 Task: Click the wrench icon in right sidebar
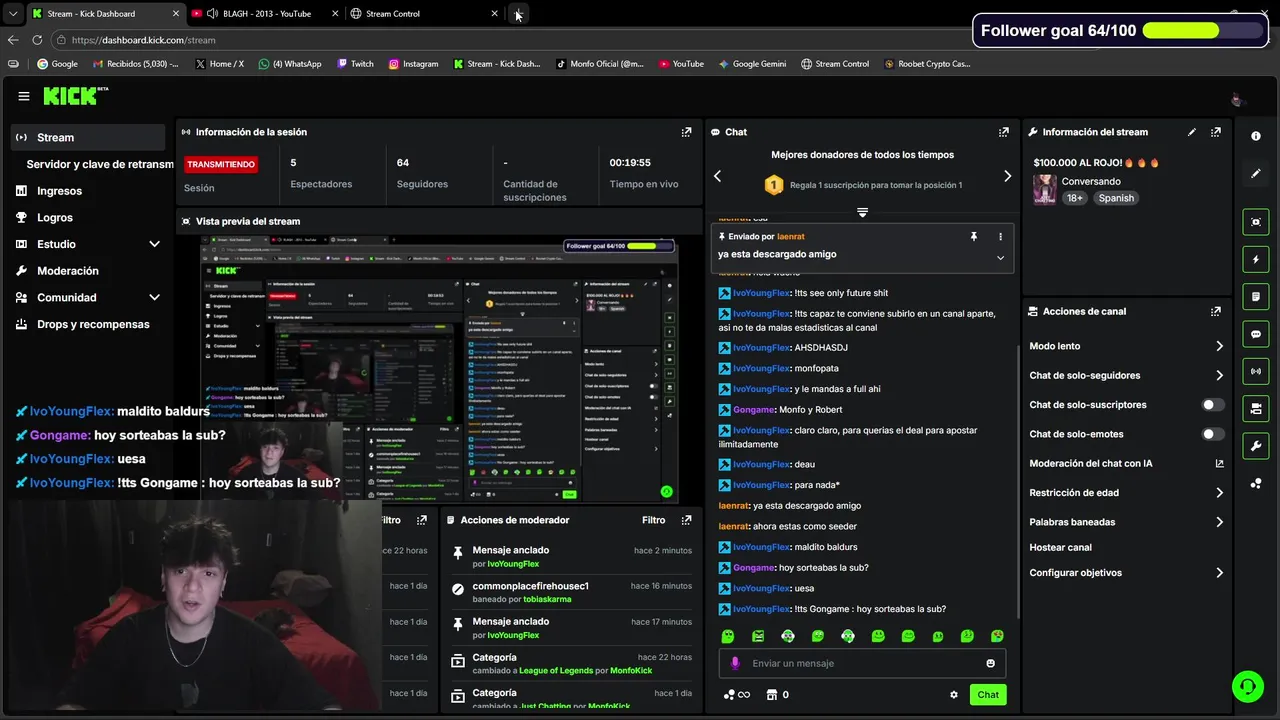coord(1256,446)
